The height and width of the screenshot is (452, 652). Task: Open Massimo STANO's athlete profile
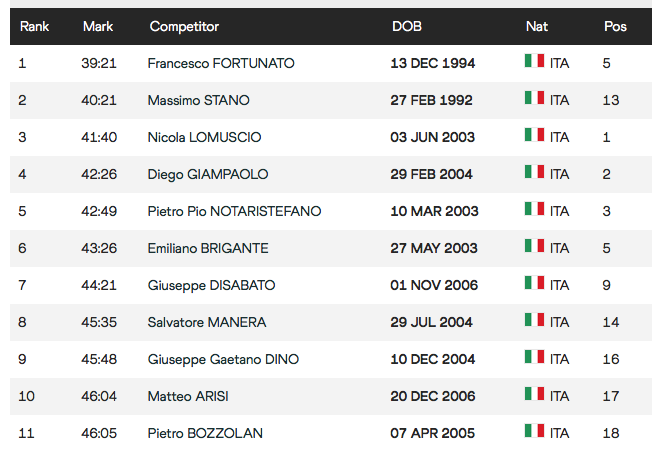[x=198, y=100]
